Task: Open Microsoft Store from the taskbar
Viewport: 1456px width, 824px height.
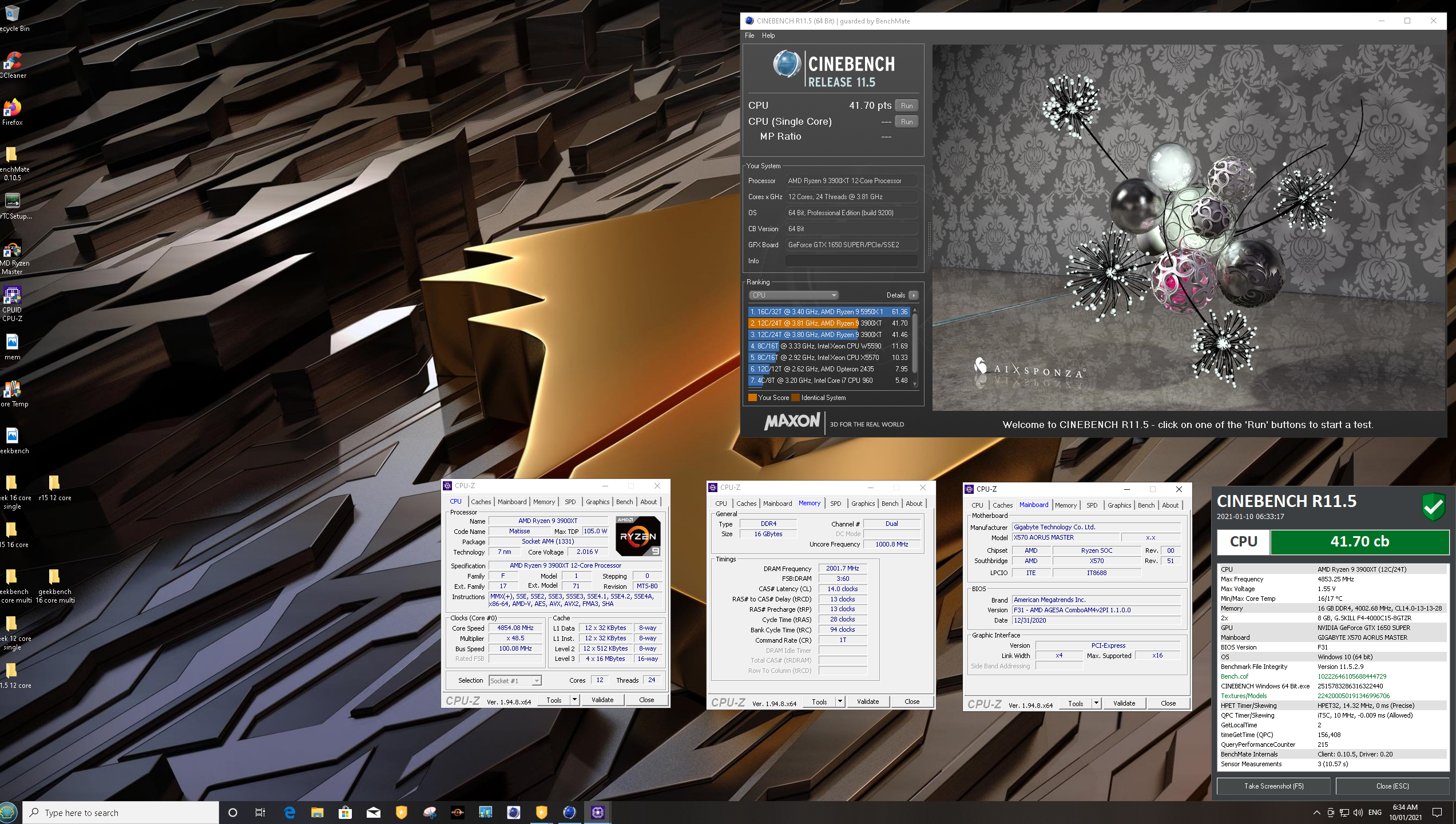Action: (x=345, y=813)
